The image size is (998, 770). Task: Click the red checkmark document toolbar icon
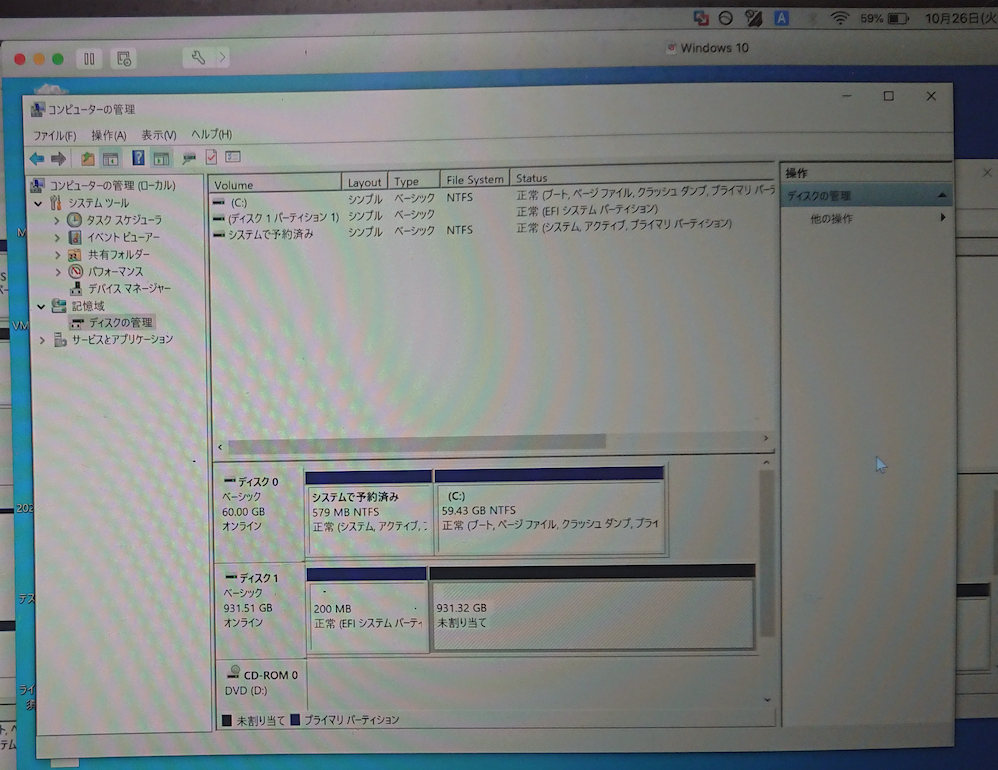pos(211,157)
